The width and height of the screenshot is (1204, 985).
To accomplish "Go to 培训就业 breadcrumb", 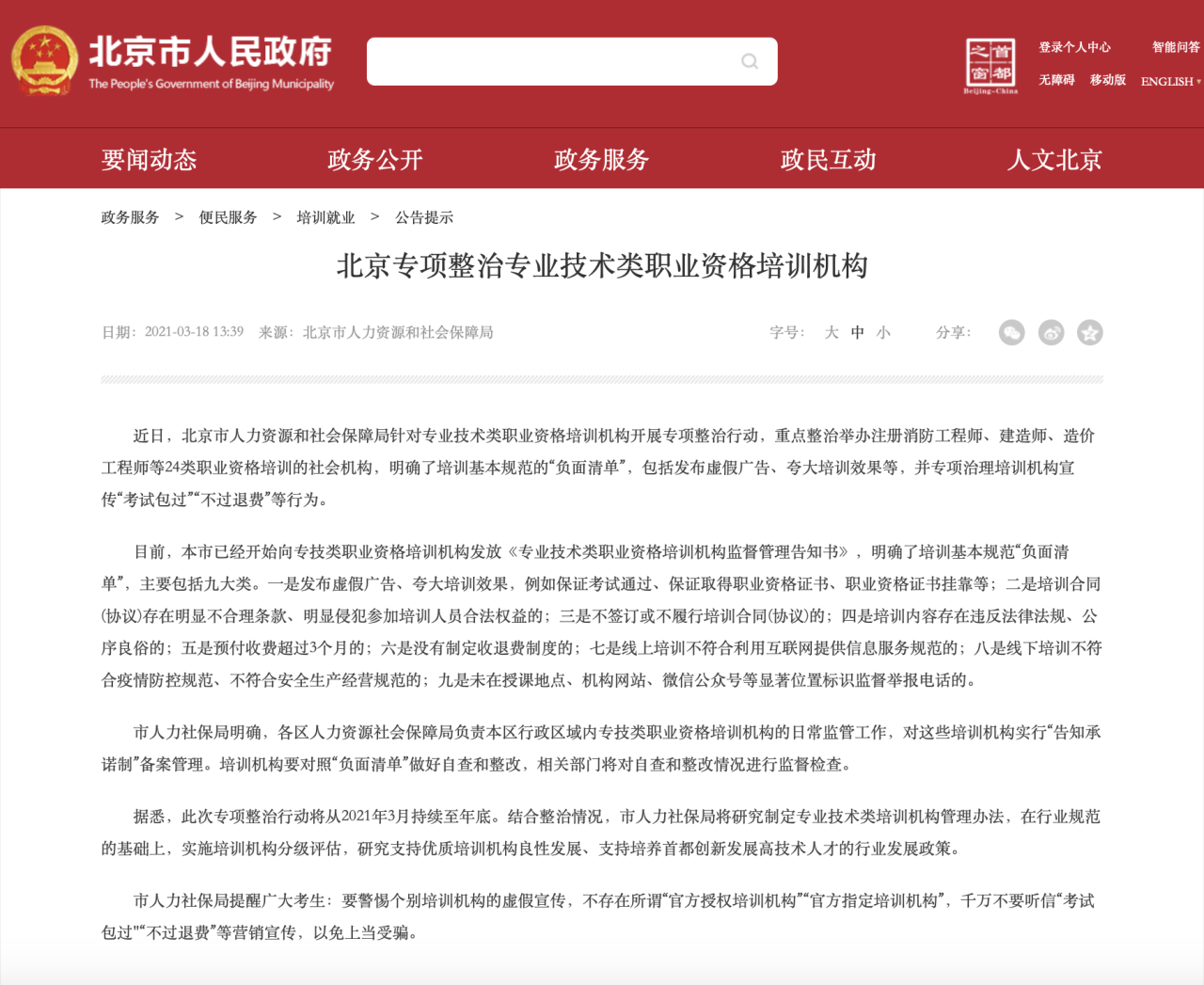I will coord(325,217).
